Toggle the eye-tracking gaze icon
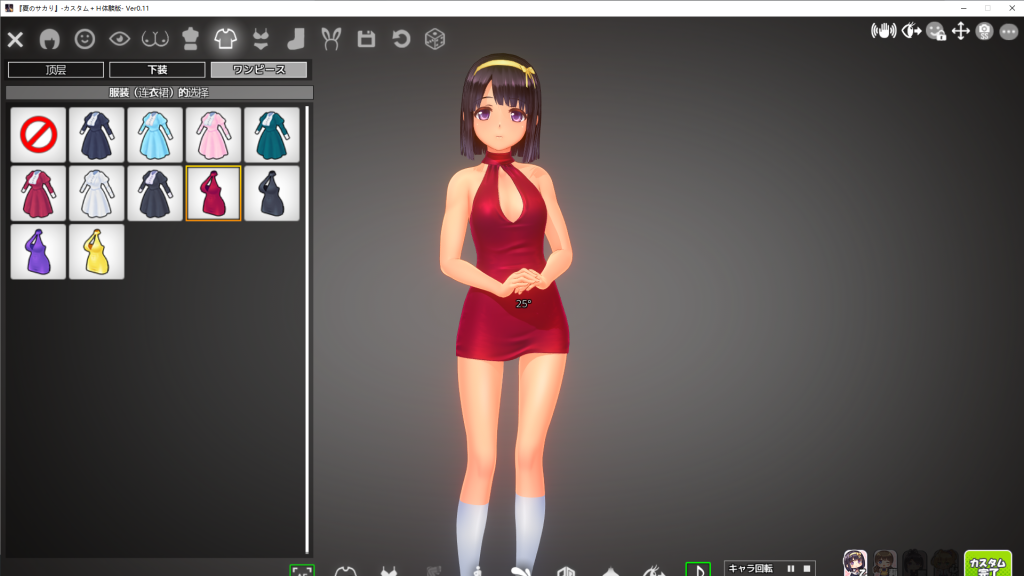Screen dimensions: 1024x576 pos(912,32)
